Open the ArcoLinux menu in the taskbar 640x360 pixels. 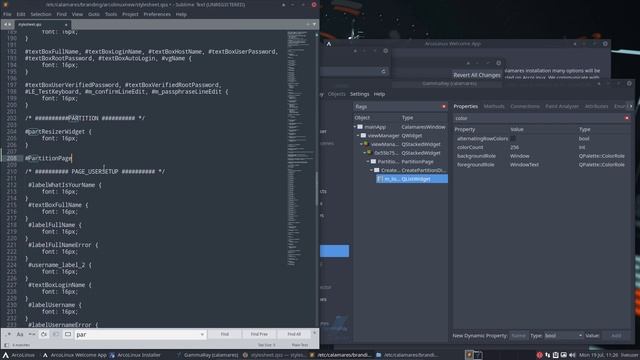click(x=19, y=355)
